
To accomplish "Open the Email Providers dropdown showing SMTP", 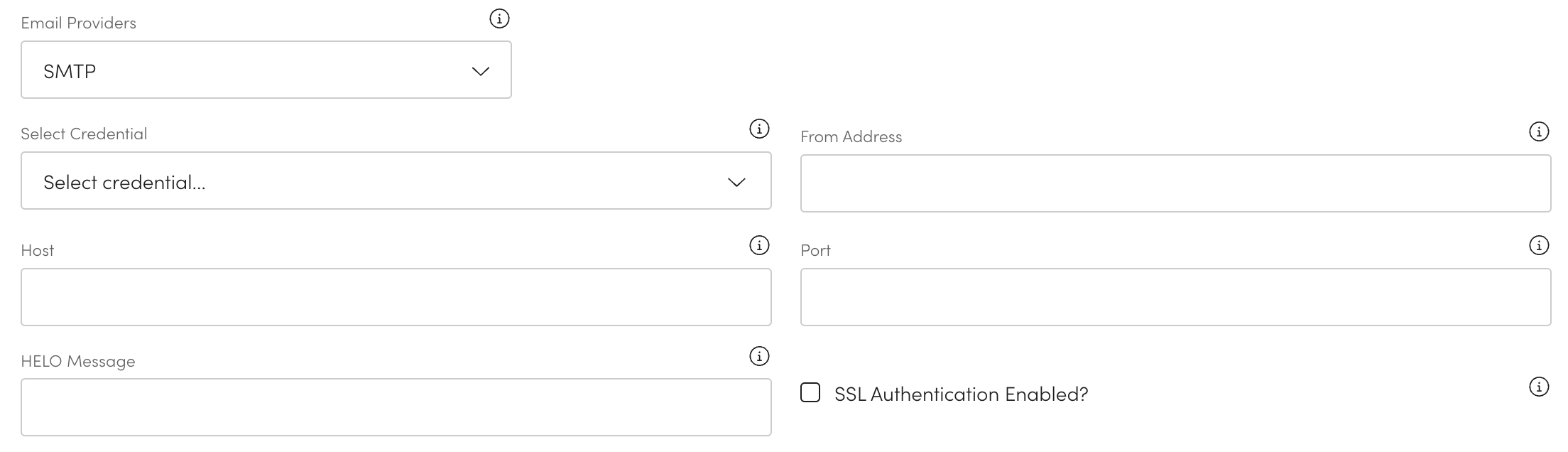I will coord(266,70).
